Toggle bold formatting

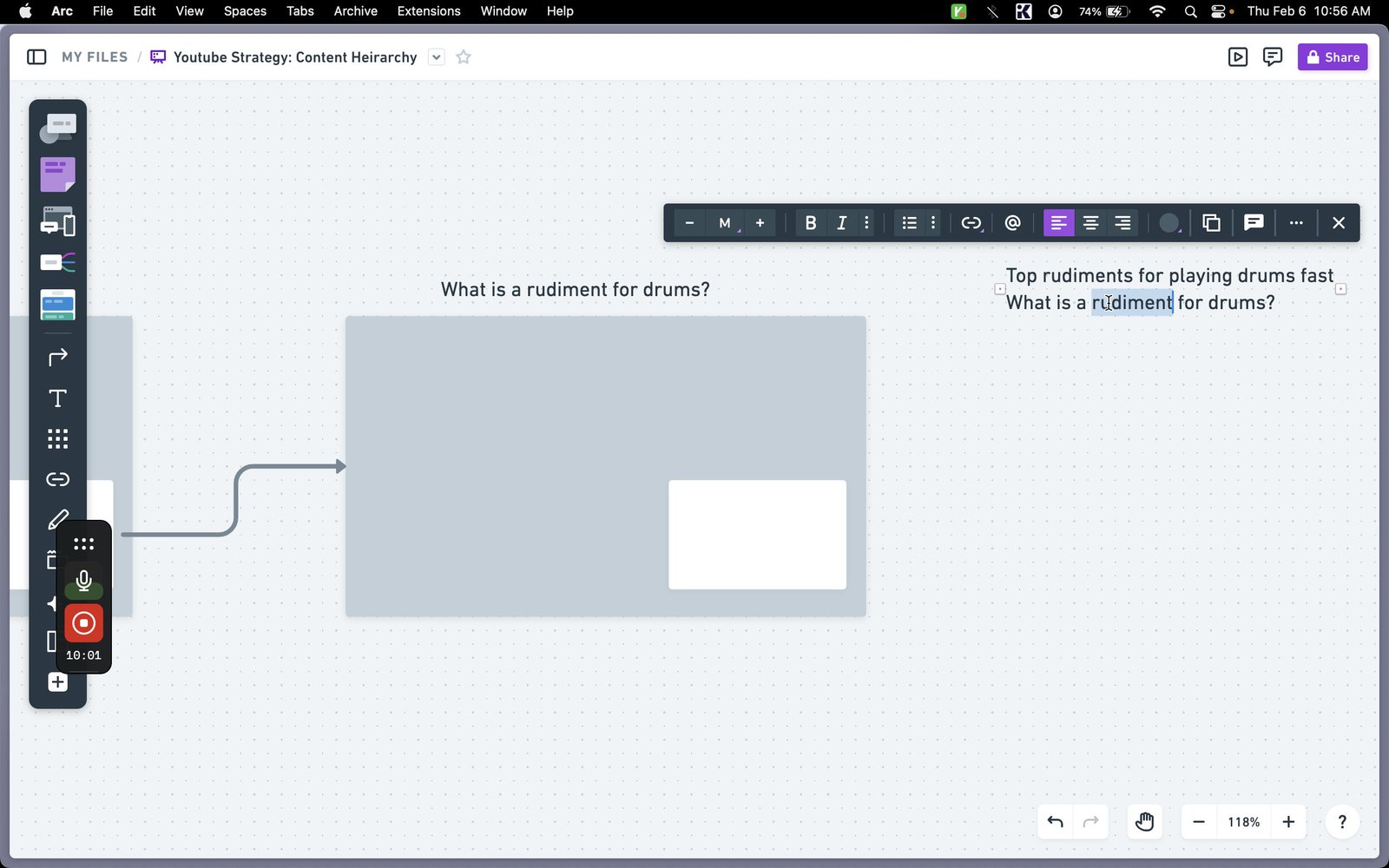pyautogui.click(x=810, y=223)
